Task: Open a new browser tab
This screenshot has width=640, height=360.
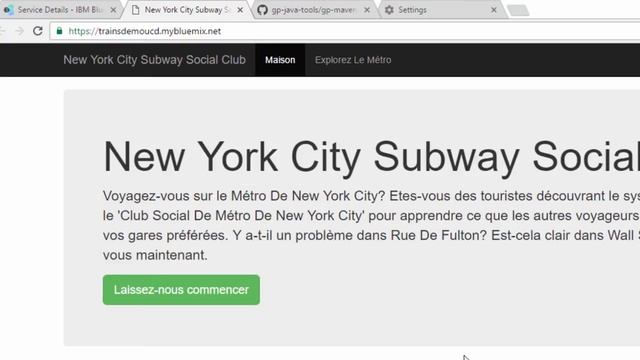Action: point(518,11)
